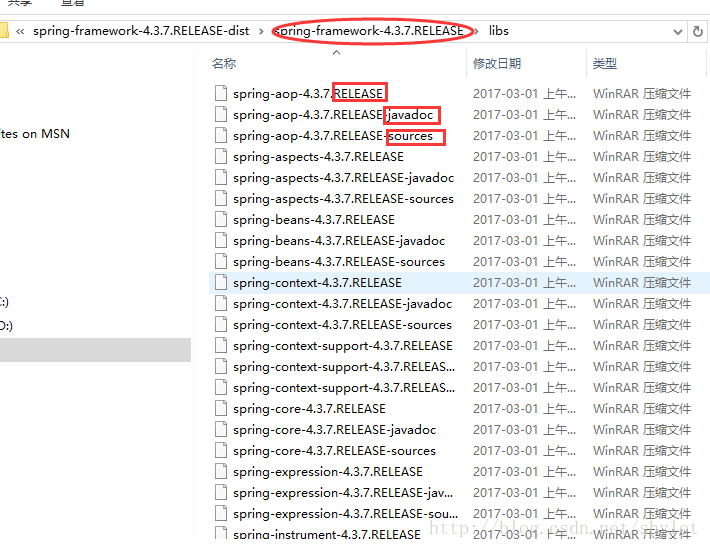Viewport: 710px width, 548px height.
Task: Click the type cell of spring-core-4.3.7.RELEASE
Action: click(642, 409)
